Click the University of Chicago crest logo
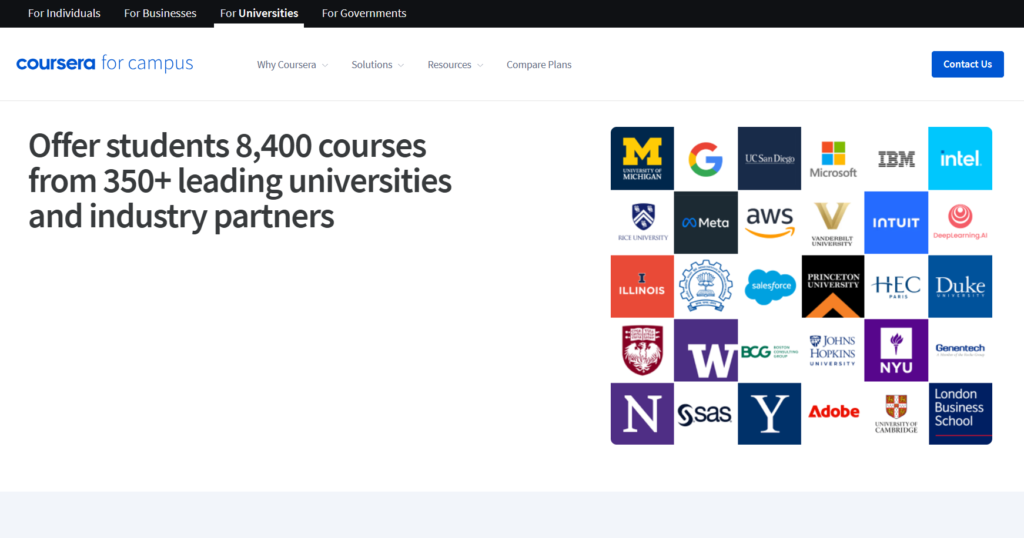Screen dimensions: 1024x538 [x=642, y=351]
